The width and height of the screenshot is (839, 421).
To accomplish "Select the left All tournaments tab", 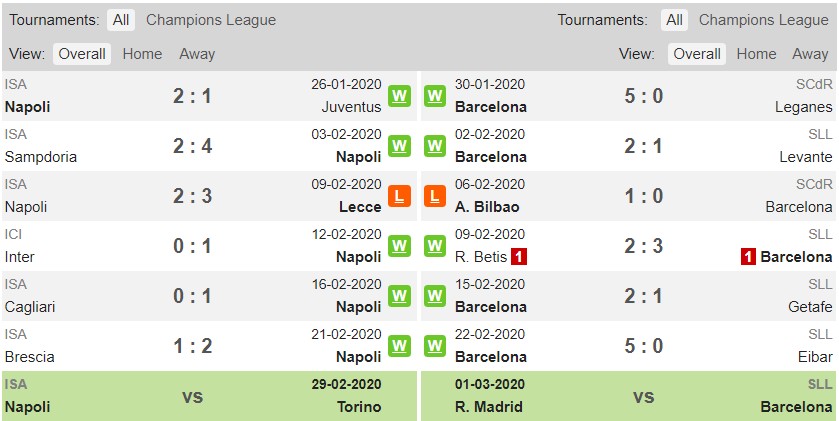I will [x=121, y=20].
